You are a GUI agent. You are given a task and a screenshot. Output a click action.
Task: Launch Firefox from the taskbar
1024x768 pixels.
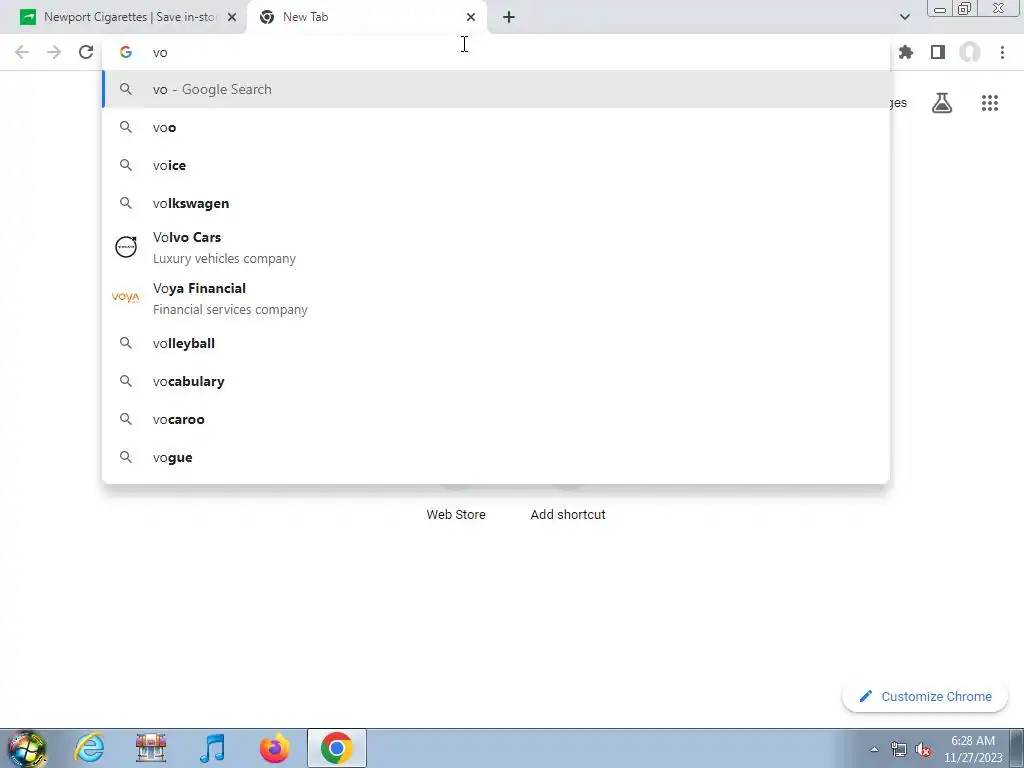(274, 748)
